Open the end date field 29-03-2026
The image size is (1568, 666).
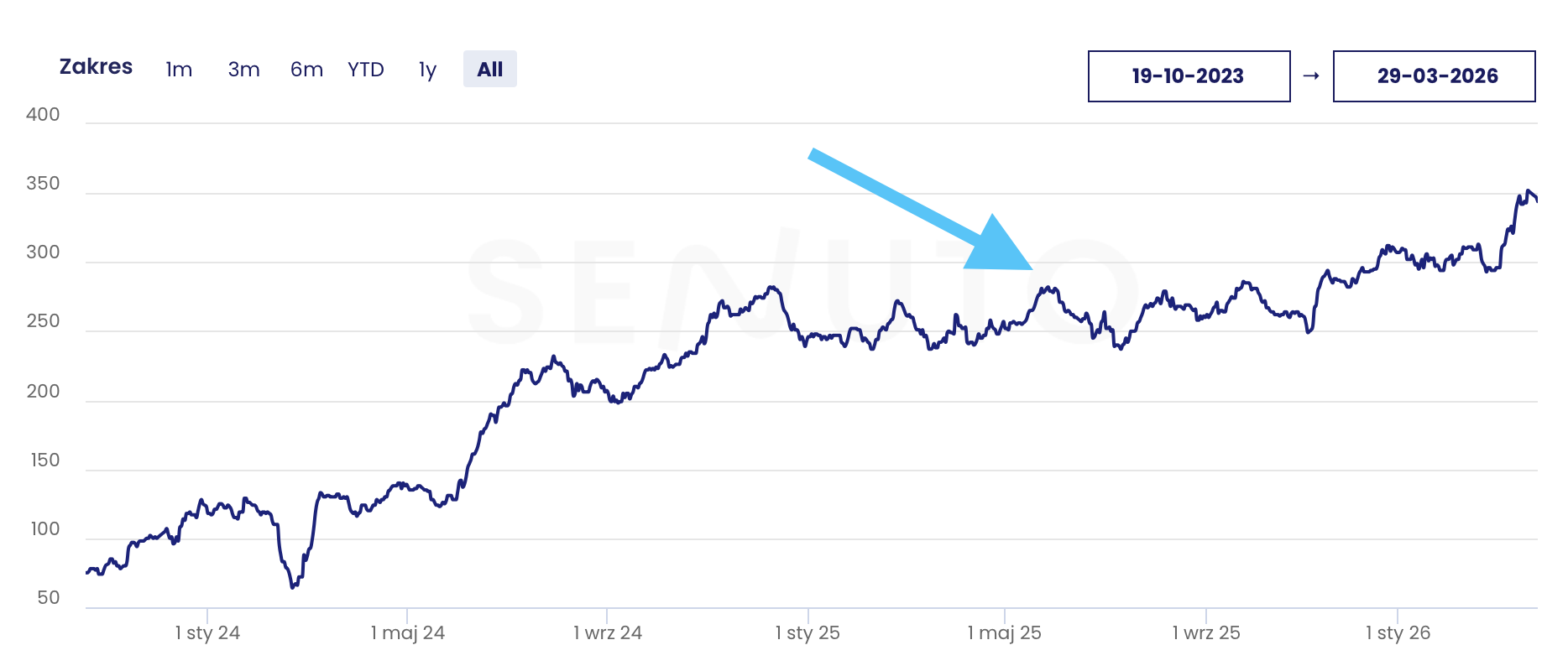point(1434,76)
